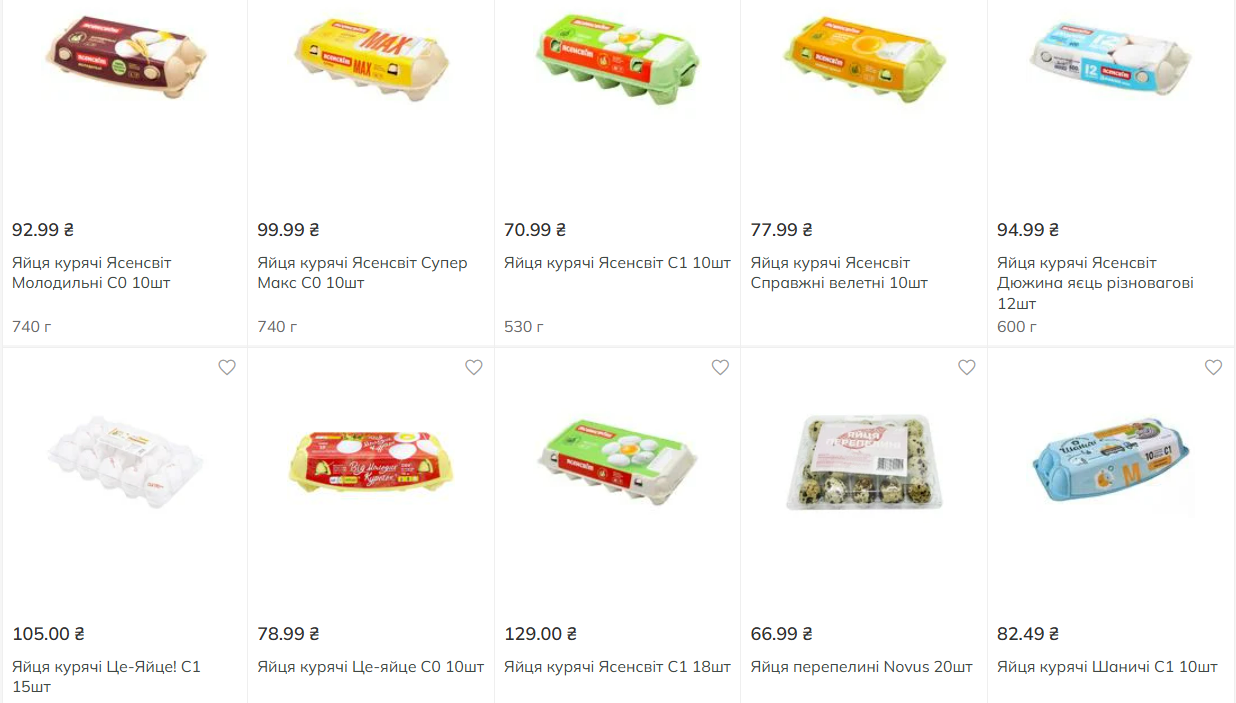
Task: Open link Яйця курячі Ясенсвіт Молодильні С0
Action: (92, 273)
